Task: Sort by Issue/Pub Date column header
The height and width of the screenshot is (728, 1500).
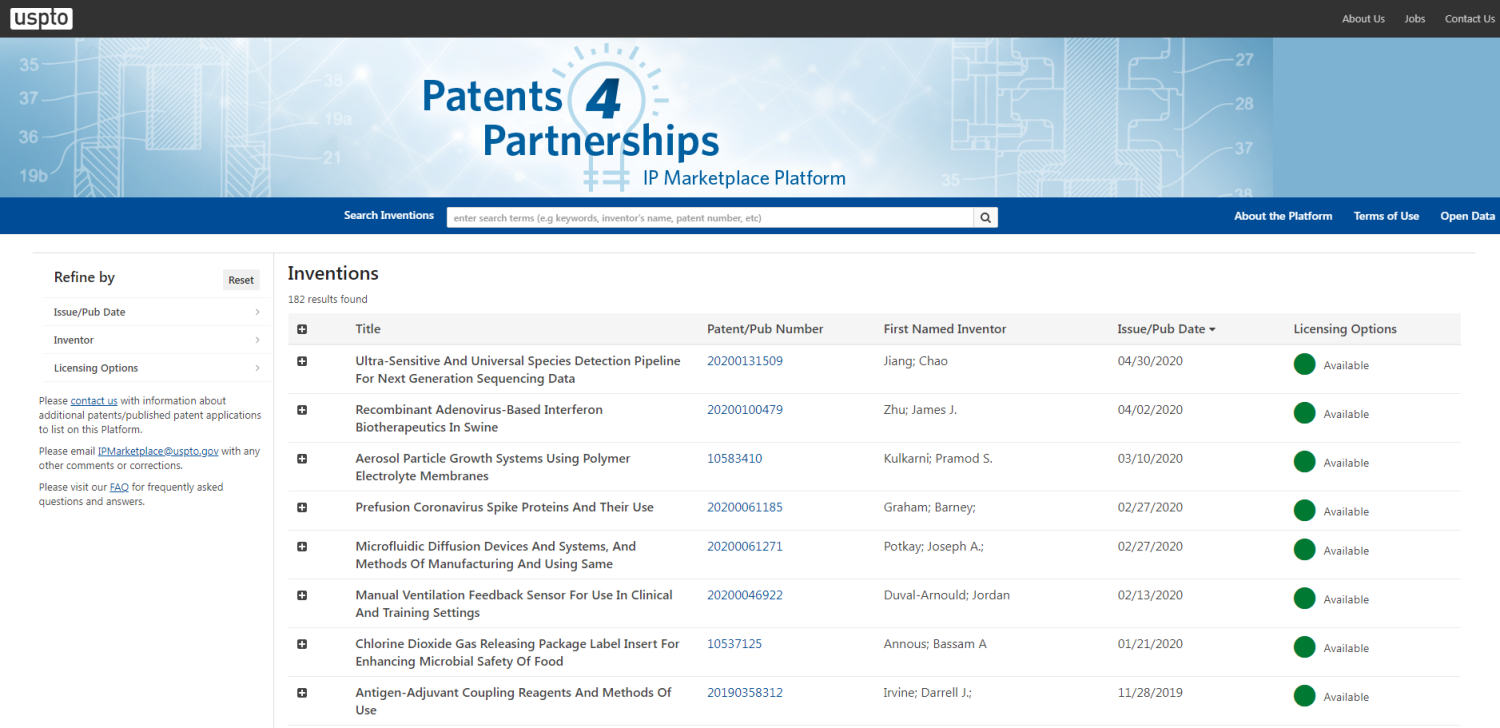Action: point(1166,329)
